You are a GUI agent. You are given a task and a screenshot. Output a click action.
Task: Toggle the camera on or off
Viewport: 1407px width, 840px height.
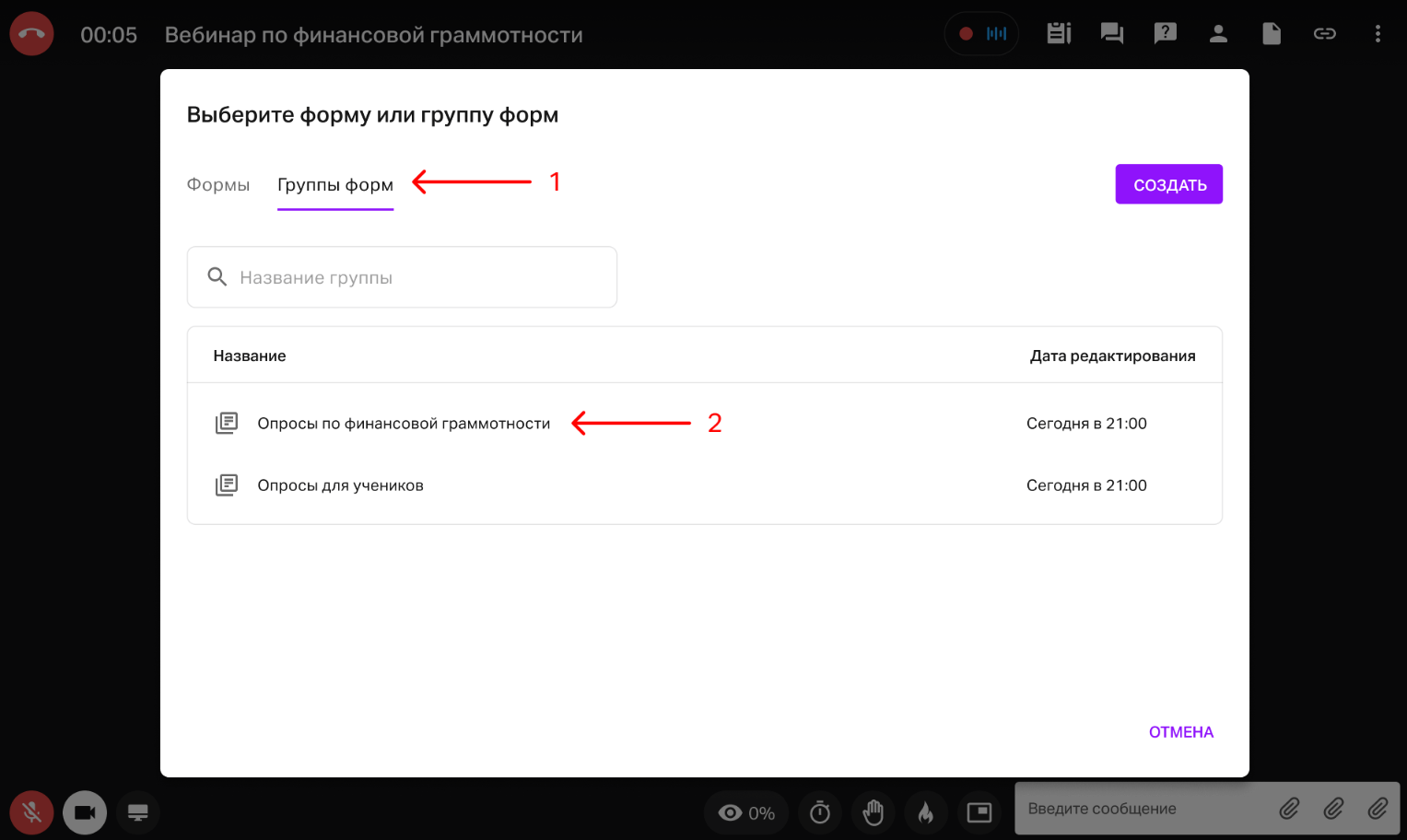click(85, 812)
